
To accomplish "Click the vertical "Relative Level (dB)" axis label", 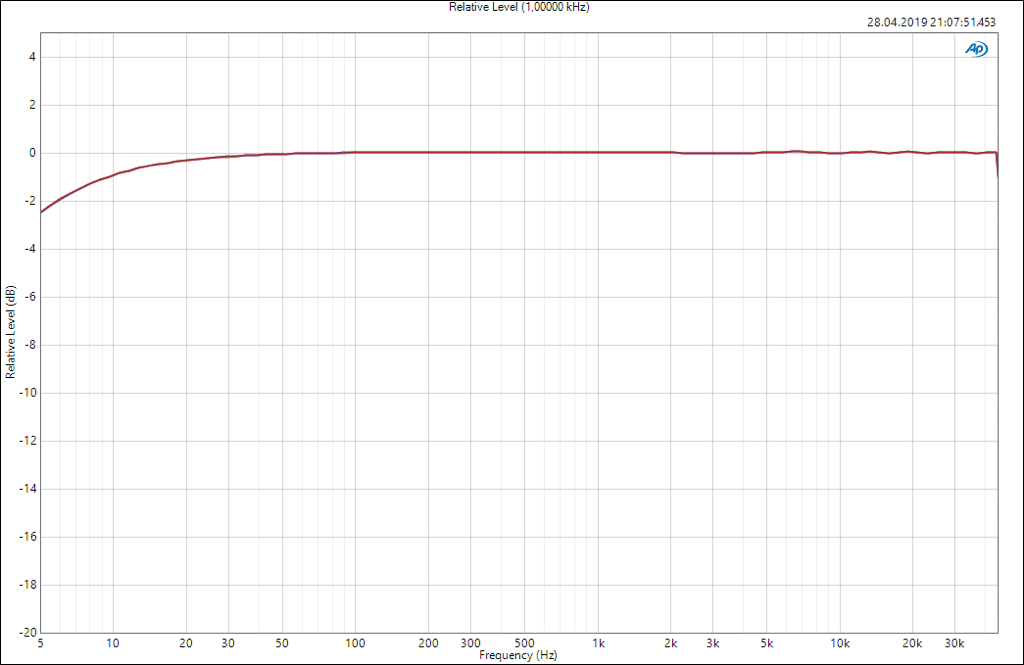I will click(10, 333).
